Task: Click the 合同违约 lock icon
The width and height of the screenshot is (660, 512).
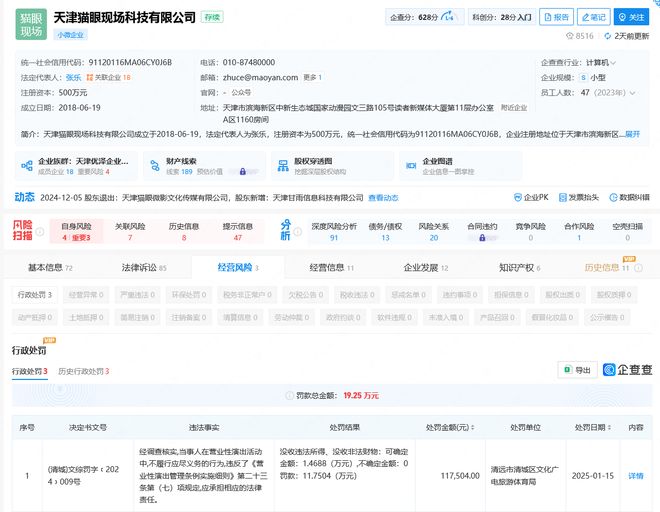Action: coord(482,238)
